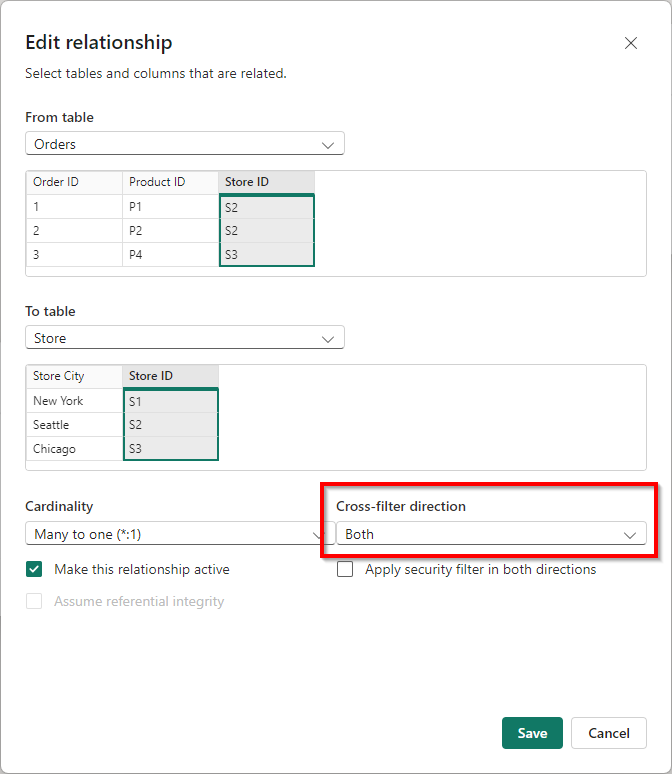
Task: Open the To table dropdown showing Store
Action: coord(184,338)
